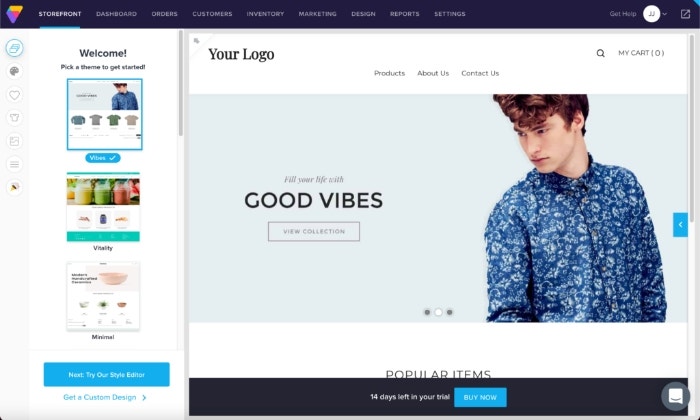Open the color palette style icon

pos(14,71)
